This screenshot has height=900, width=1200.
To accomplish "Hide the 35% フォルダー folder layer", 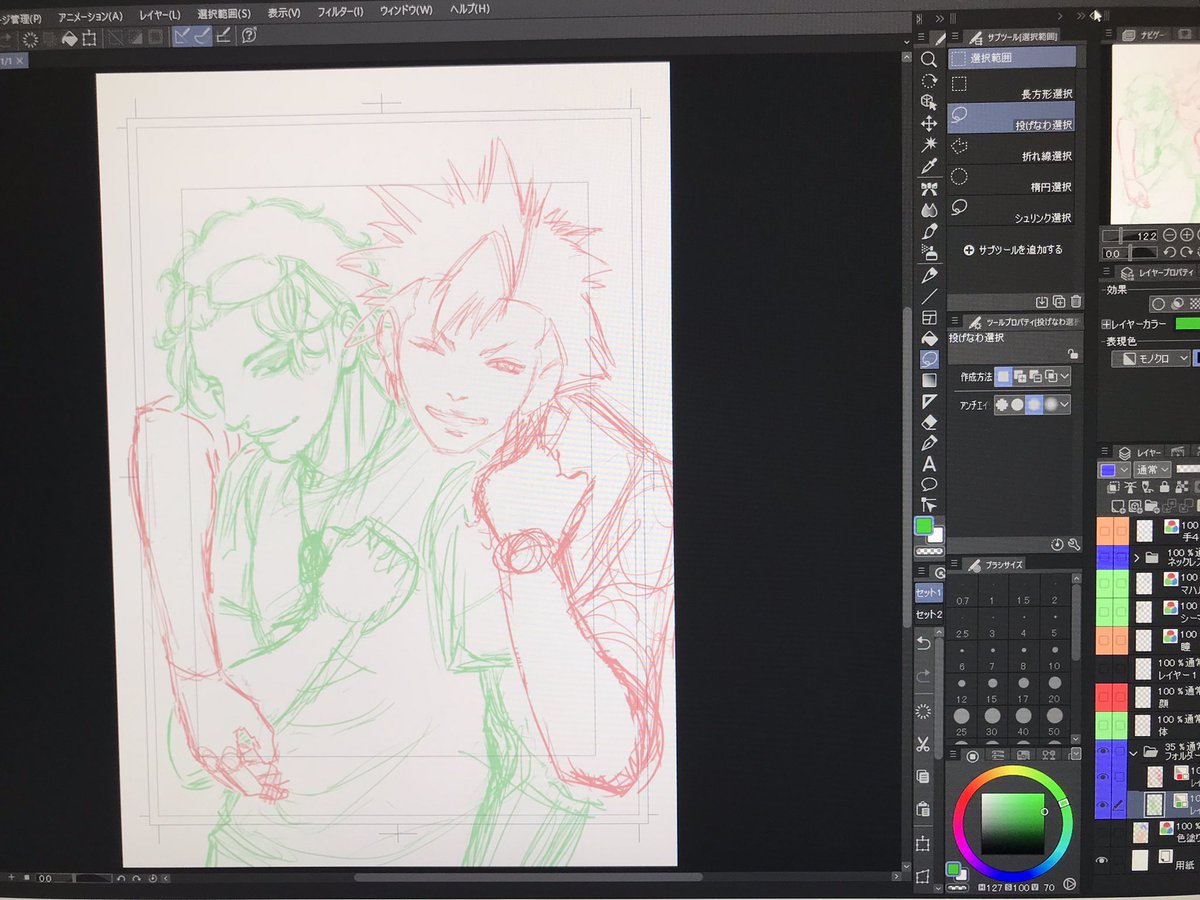I will tap(1102, 752).
